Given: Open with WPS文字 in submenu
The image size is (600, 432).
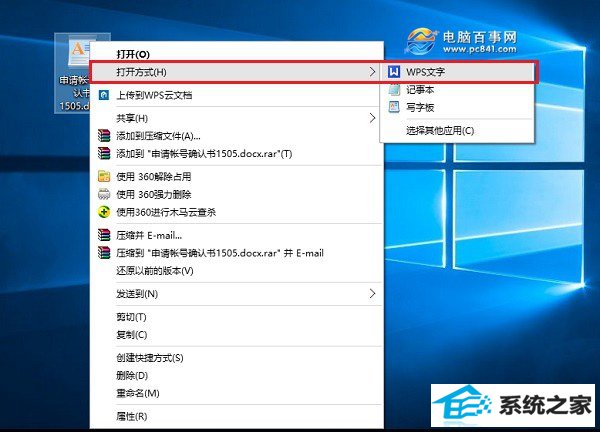Looking at the screenshot, I should click(x=457, y=72).
